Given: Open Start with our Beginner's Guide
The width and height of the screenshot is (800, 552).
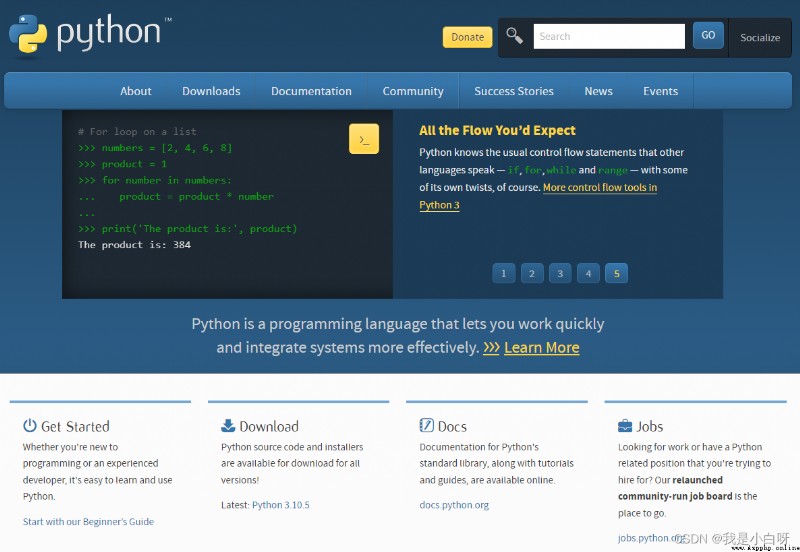Looking at the screenshot, I should pyautogui.click(x=88, y=521).
